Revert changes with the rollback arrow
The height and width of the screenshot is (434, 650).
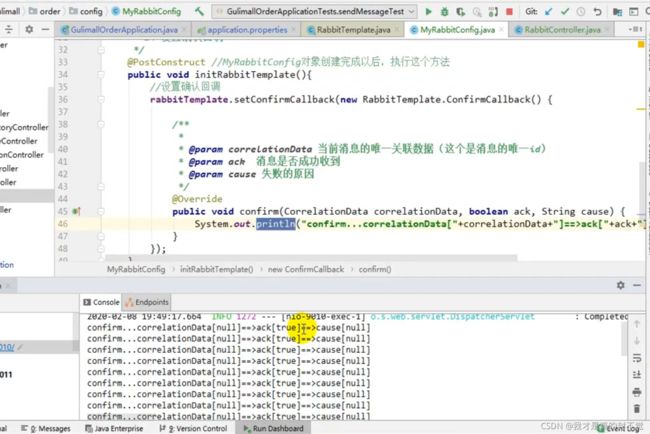pos(597,12)
